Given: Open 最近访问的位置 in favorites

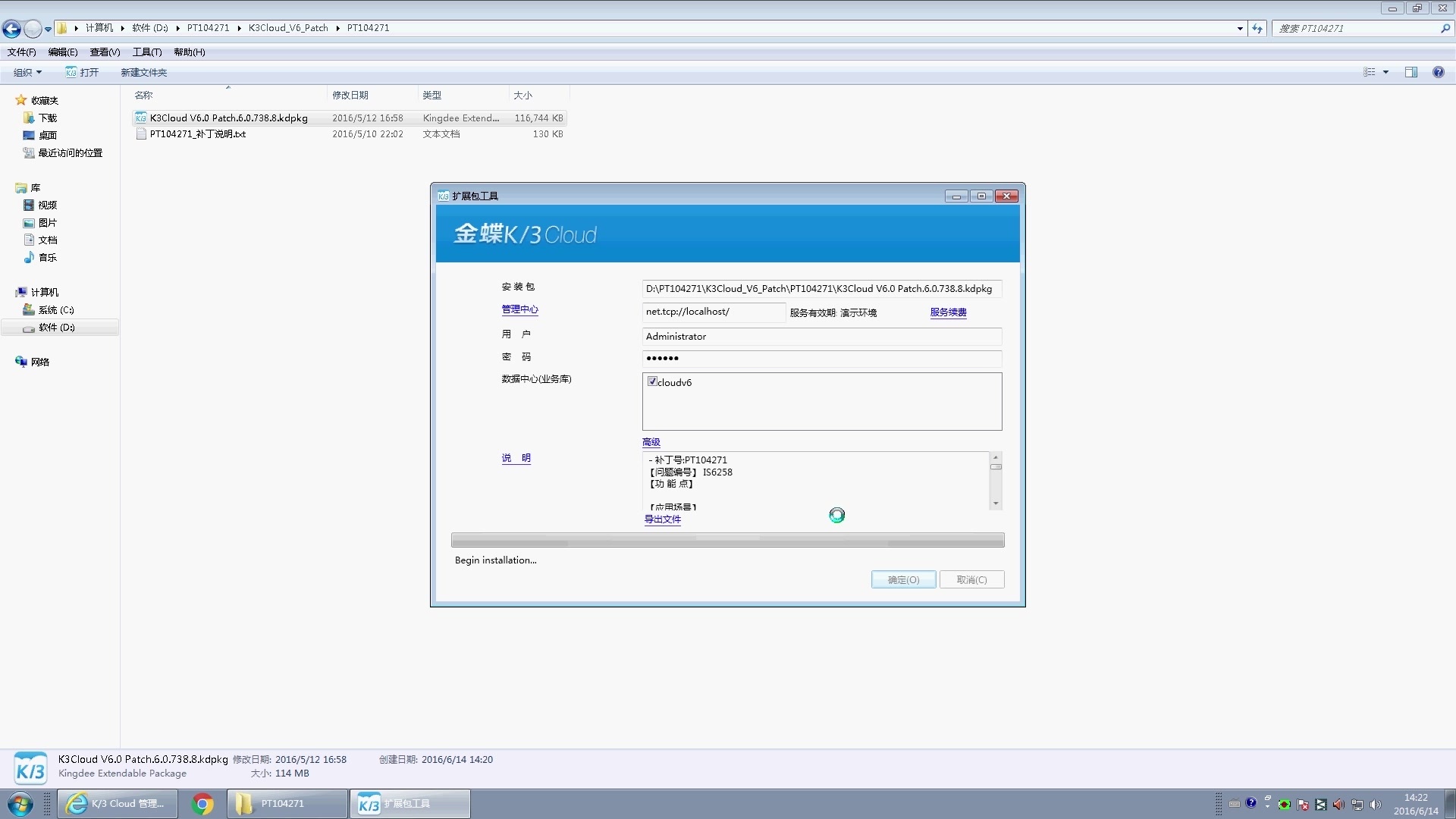Looking at the screenshot, I should coord(70,153).
